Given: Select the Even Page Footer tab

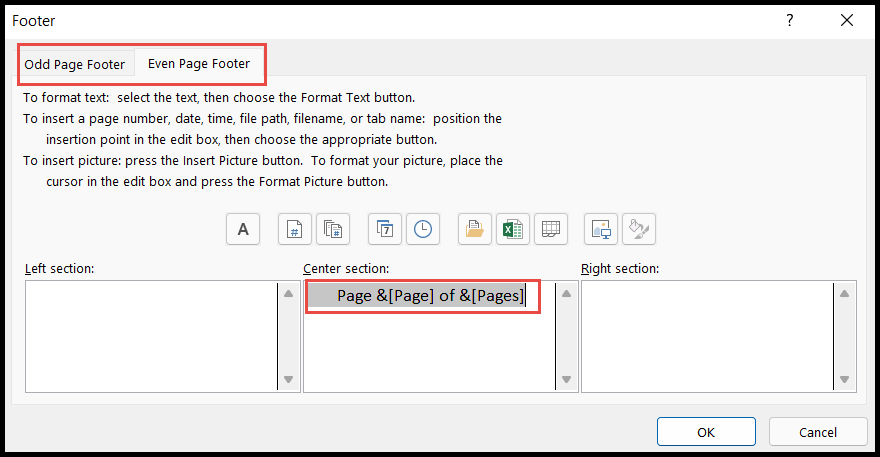Looking at the screenshot, I should [199, 64].
